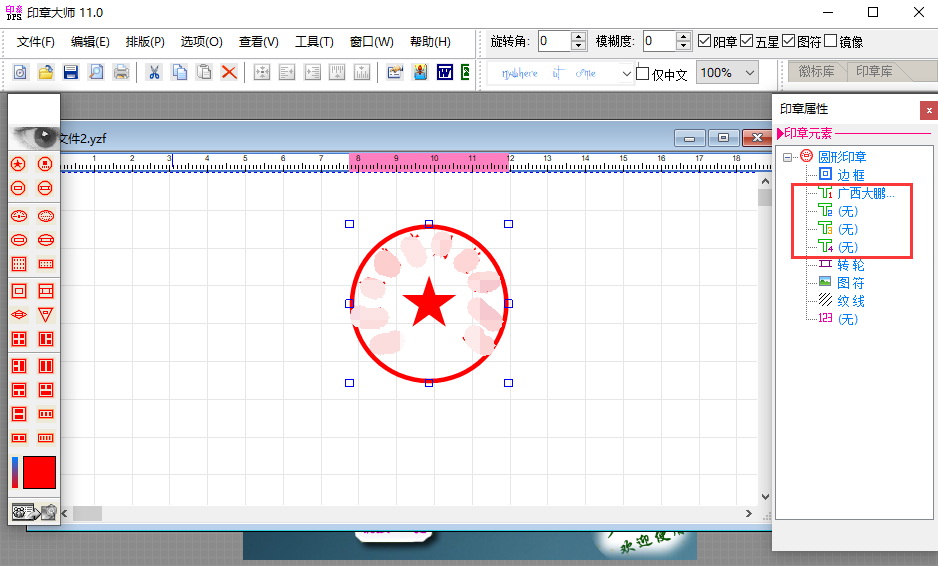Increase the 旋转角 value with up arrow
Viewport: 938px width, 566px height.
(579, 36)
